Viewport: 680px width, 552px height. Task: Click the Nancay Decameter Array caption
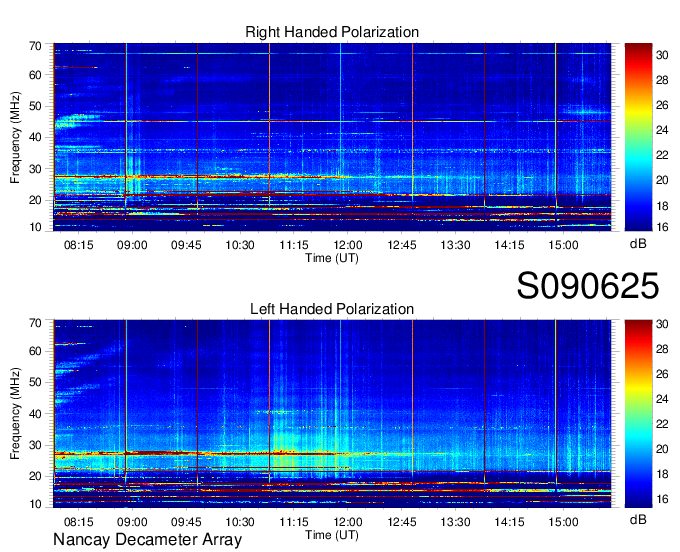click(147, 539)
